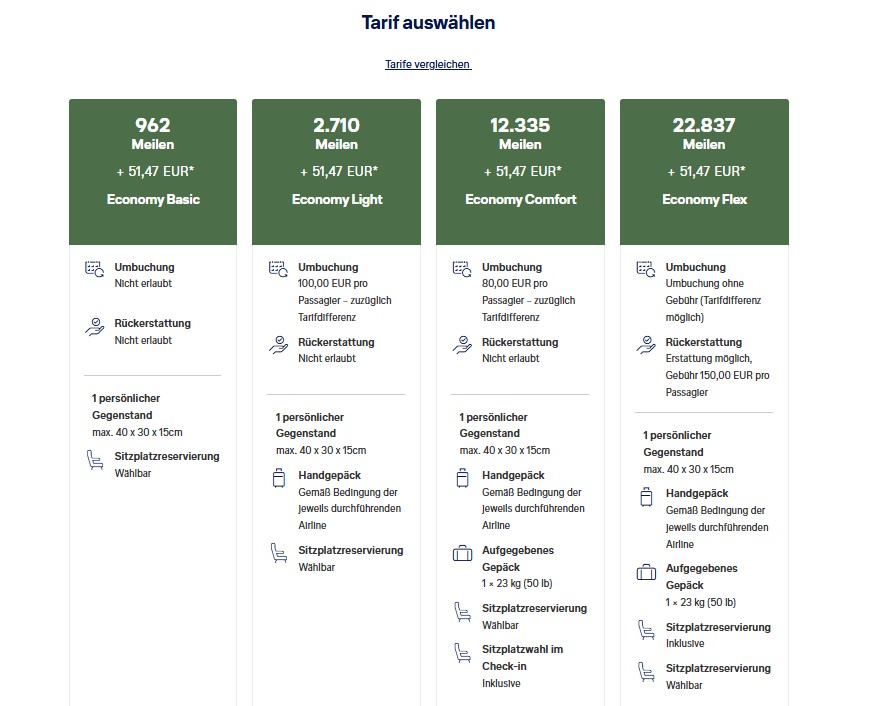Click Umbuchung calendar icon in Economy Flex
Viewport: 870px width, 706px height.
pyautogui.click(x=646, y=269)
